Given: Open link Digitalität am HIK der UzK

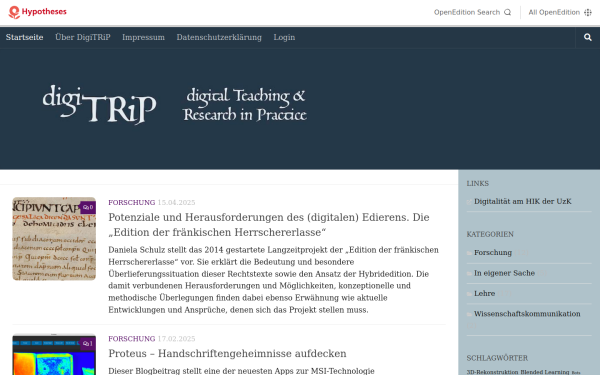Looking at the screenshot, I should (x=523, y=201).
